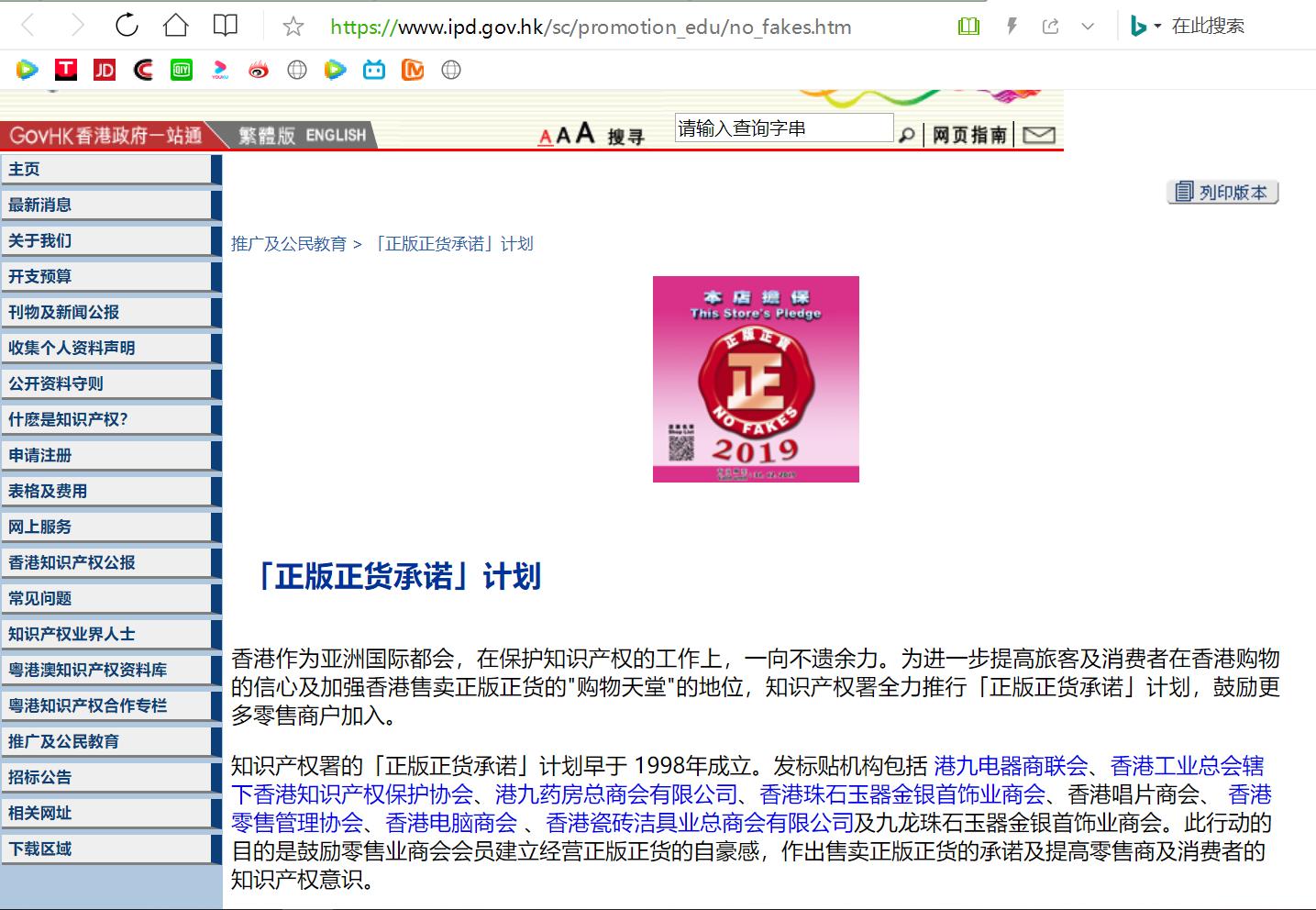Open the Sina Weibo bookmark
The image size is (1316, 910).
[258, 70]
